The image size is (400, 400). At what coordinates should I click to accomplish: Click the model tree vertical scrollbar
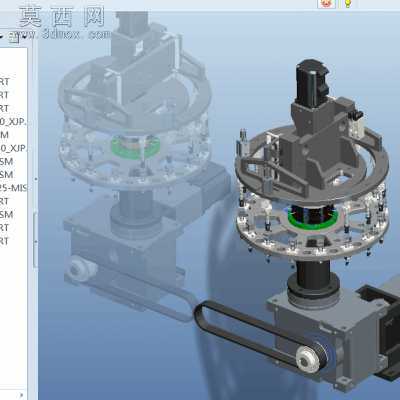35,239
